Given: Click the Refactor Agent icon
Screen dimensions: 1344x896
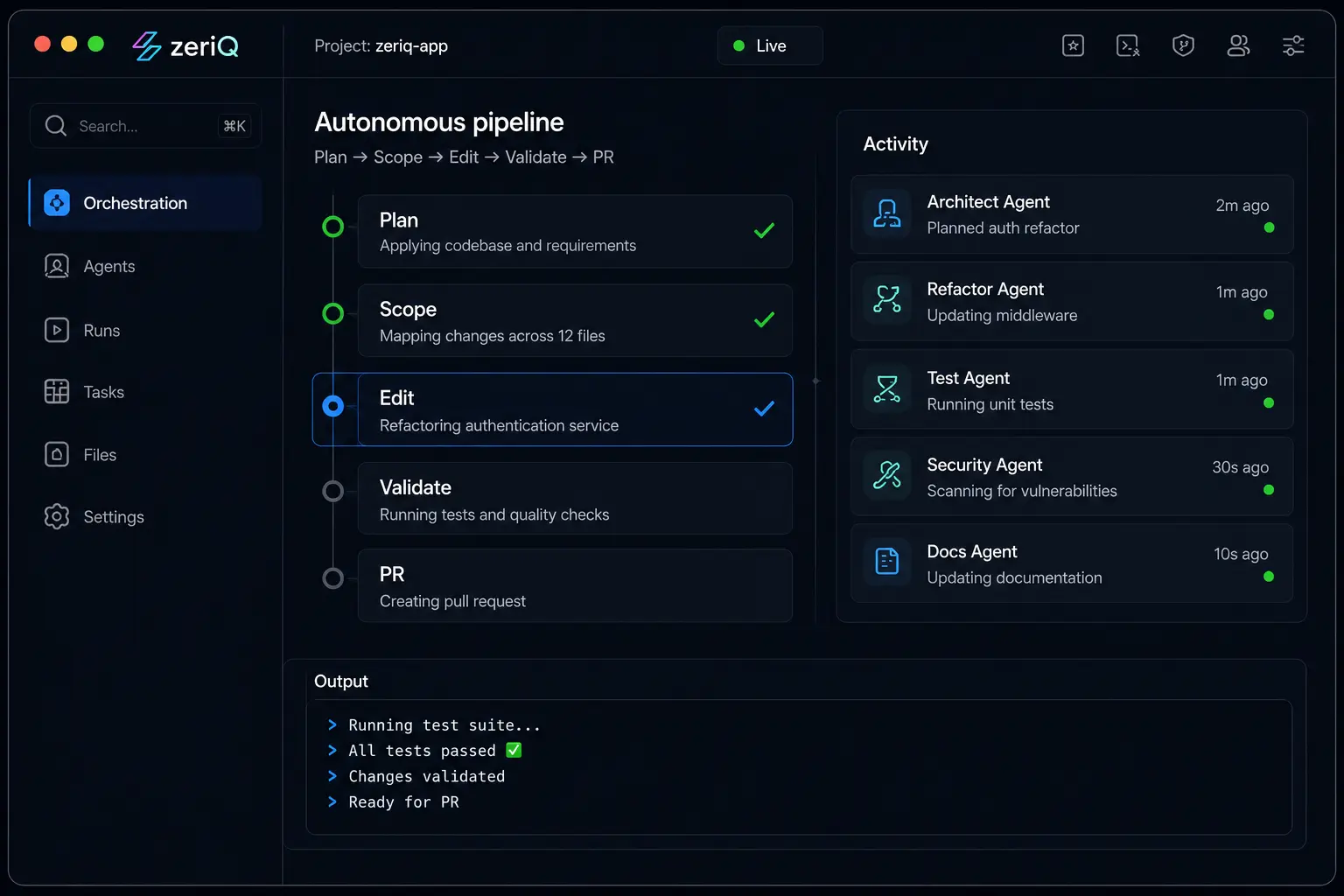Looking at the screenshot, I should pos(887,299).
